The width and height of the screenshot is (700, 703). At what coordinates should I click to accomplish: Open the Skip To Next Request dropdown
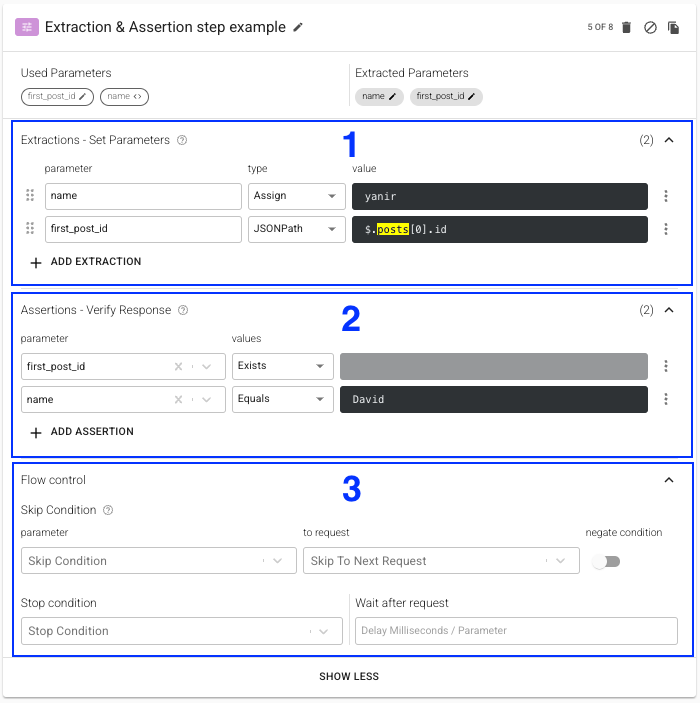441,561
